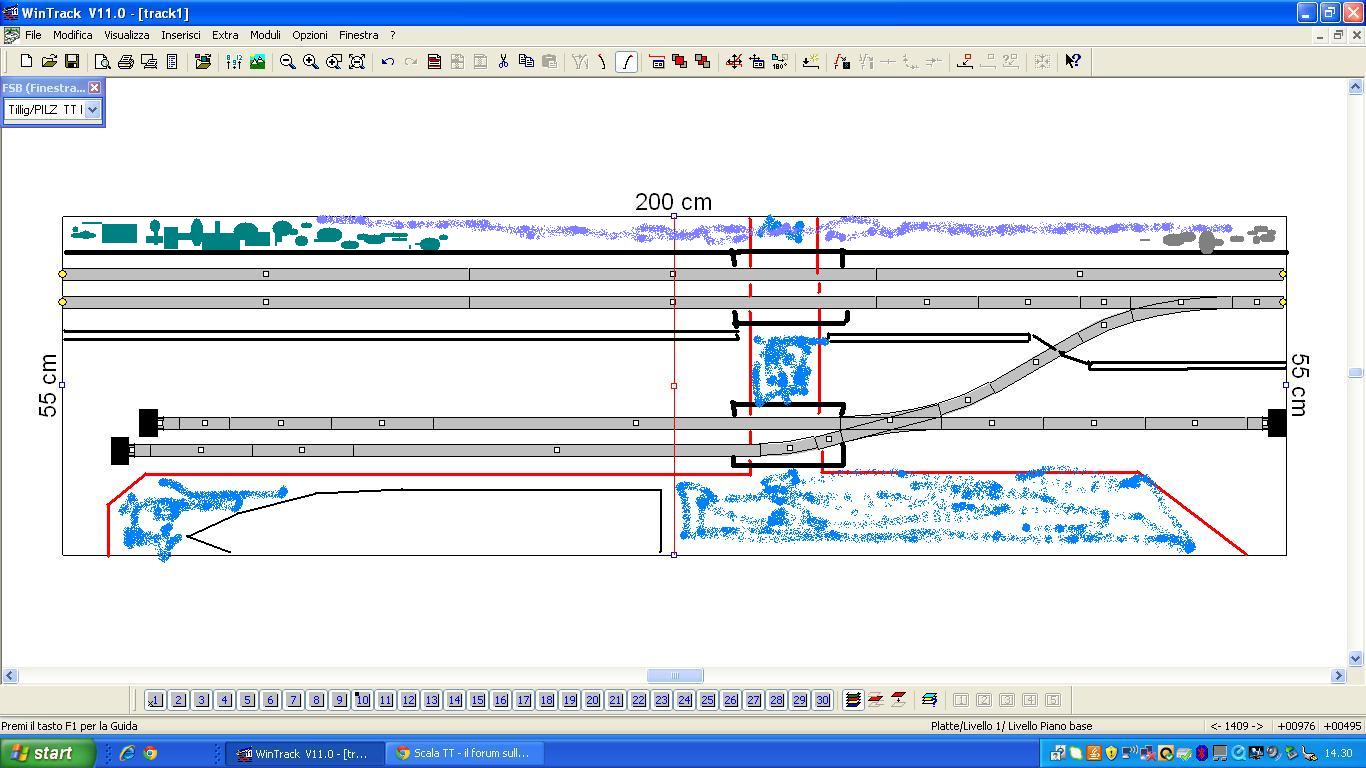Show all layers stack icon
Image resolution: width=1366 pixels, height=768 pixels.
pyautogui.click(x=853, y=700)
